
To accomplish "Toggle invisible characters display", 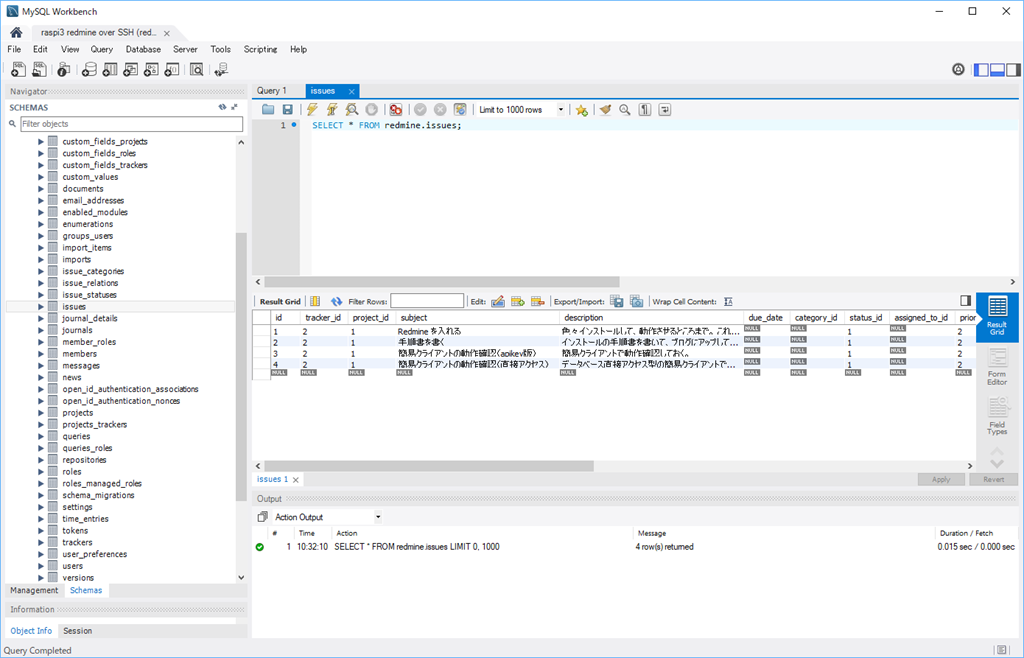I will (x=645, y=110).
